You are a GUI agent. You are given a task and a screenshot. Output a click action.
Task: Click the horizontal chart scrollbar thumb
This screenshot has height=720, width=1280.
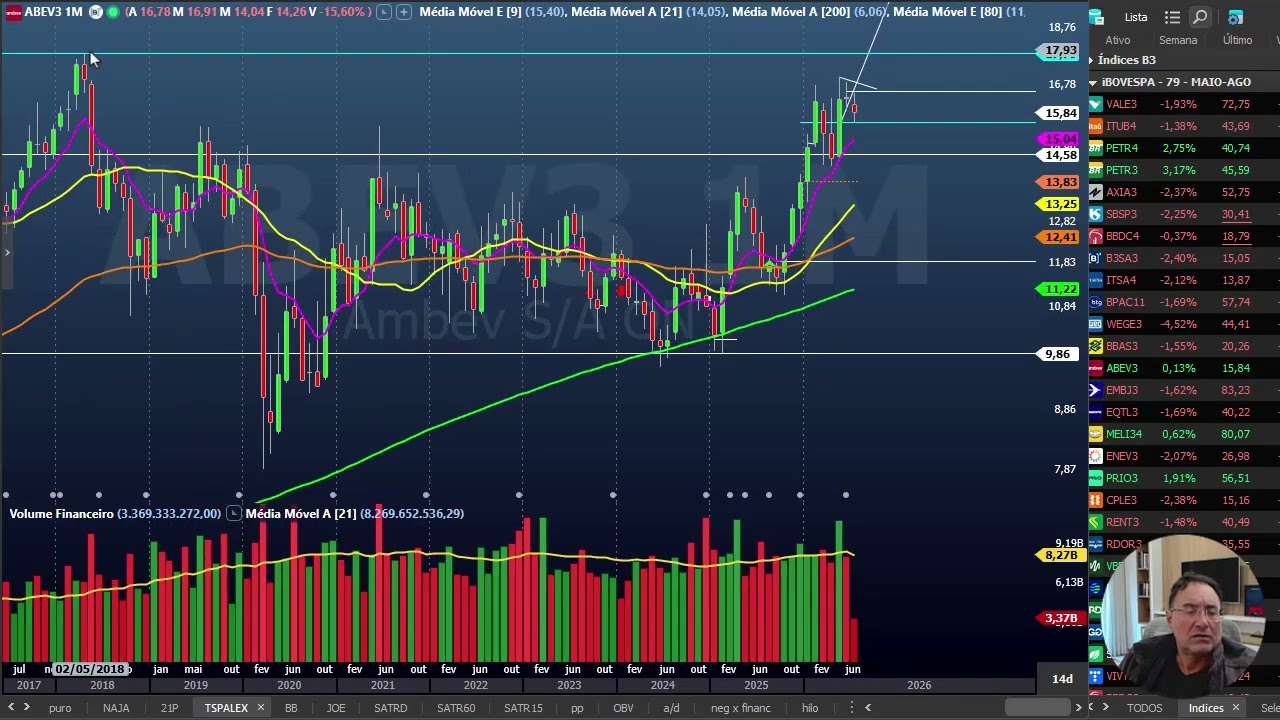[1038, 708]
